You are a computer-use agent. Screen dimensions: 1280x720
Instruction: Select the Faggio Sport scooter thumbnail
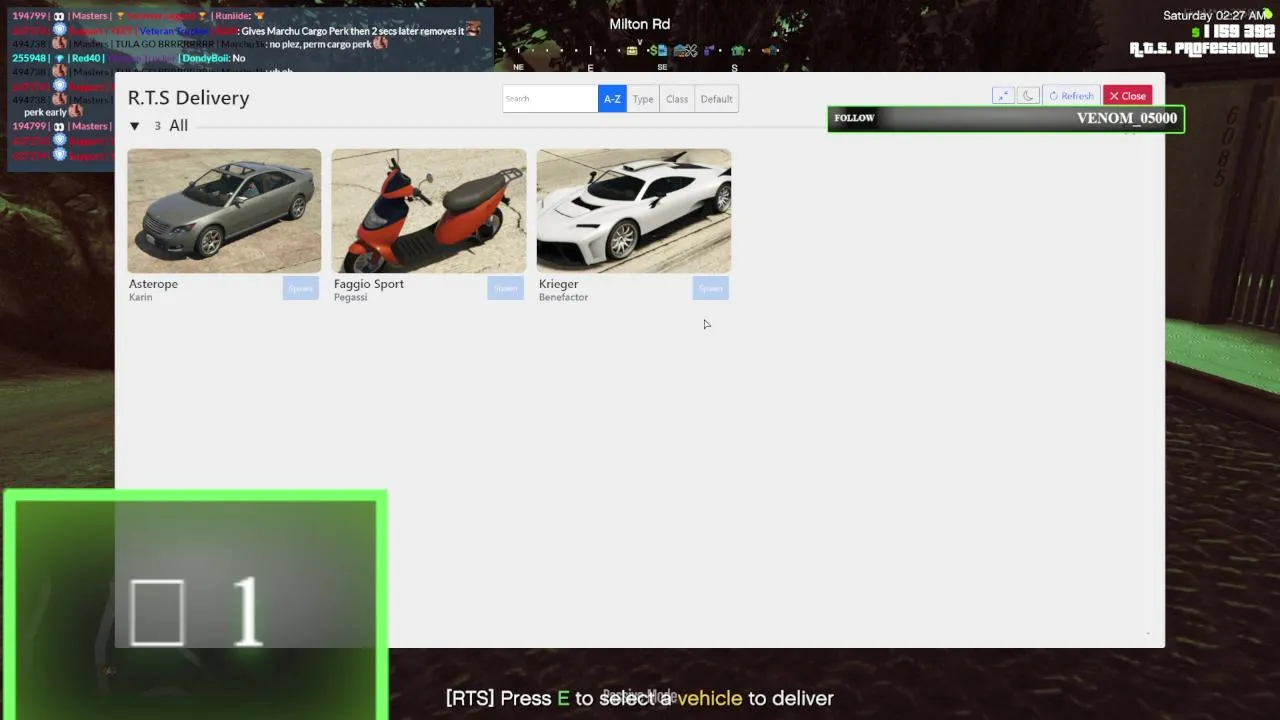(x=429, y=211)
